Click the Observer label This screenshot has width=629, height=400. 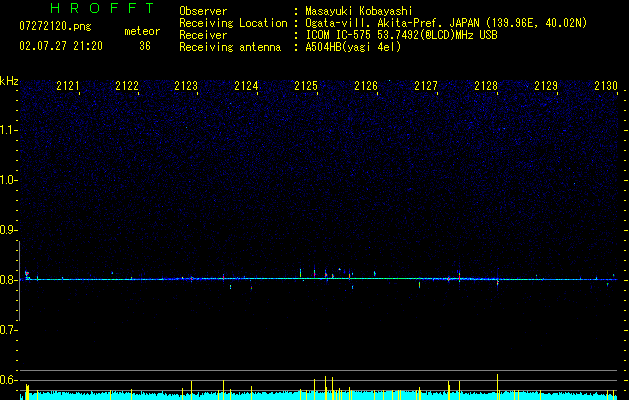[203, 11]
